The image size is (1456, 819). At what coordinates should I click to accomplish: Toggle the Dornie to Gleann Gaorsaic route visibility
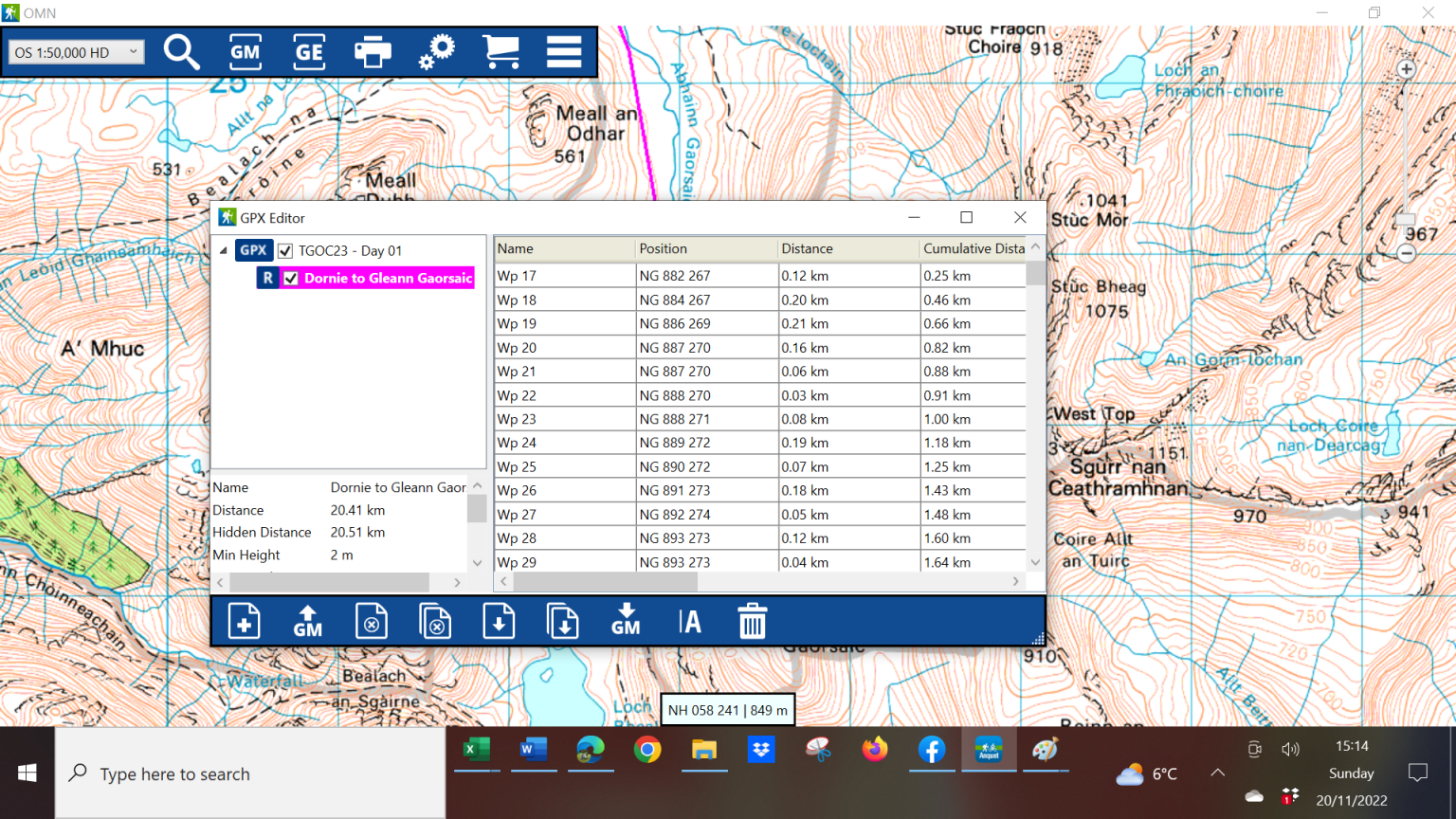pos(291,278)
